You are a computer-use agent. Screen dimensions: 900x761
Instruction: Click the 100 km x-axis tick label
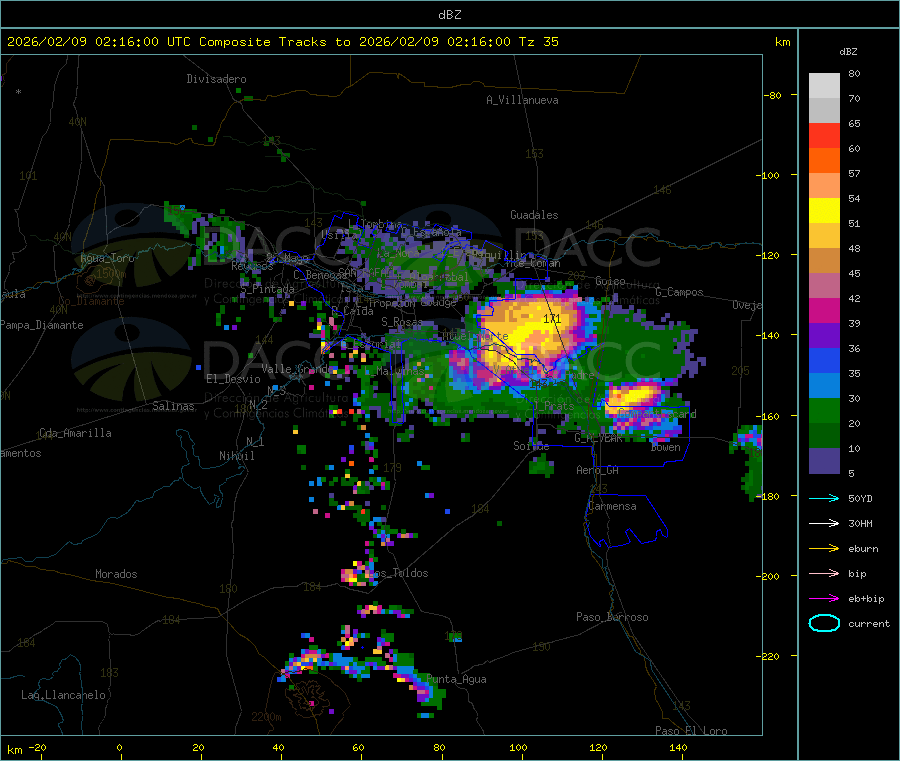point(518,747)
